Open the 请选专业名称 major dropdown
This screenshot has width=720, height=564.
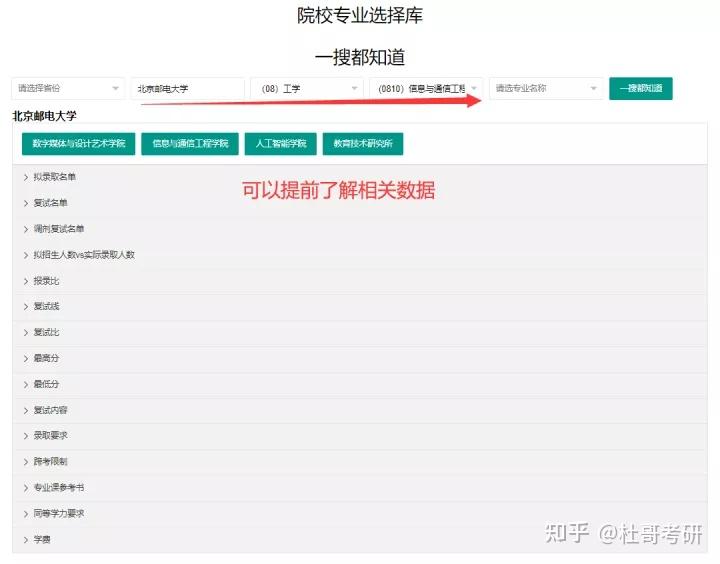546,88
